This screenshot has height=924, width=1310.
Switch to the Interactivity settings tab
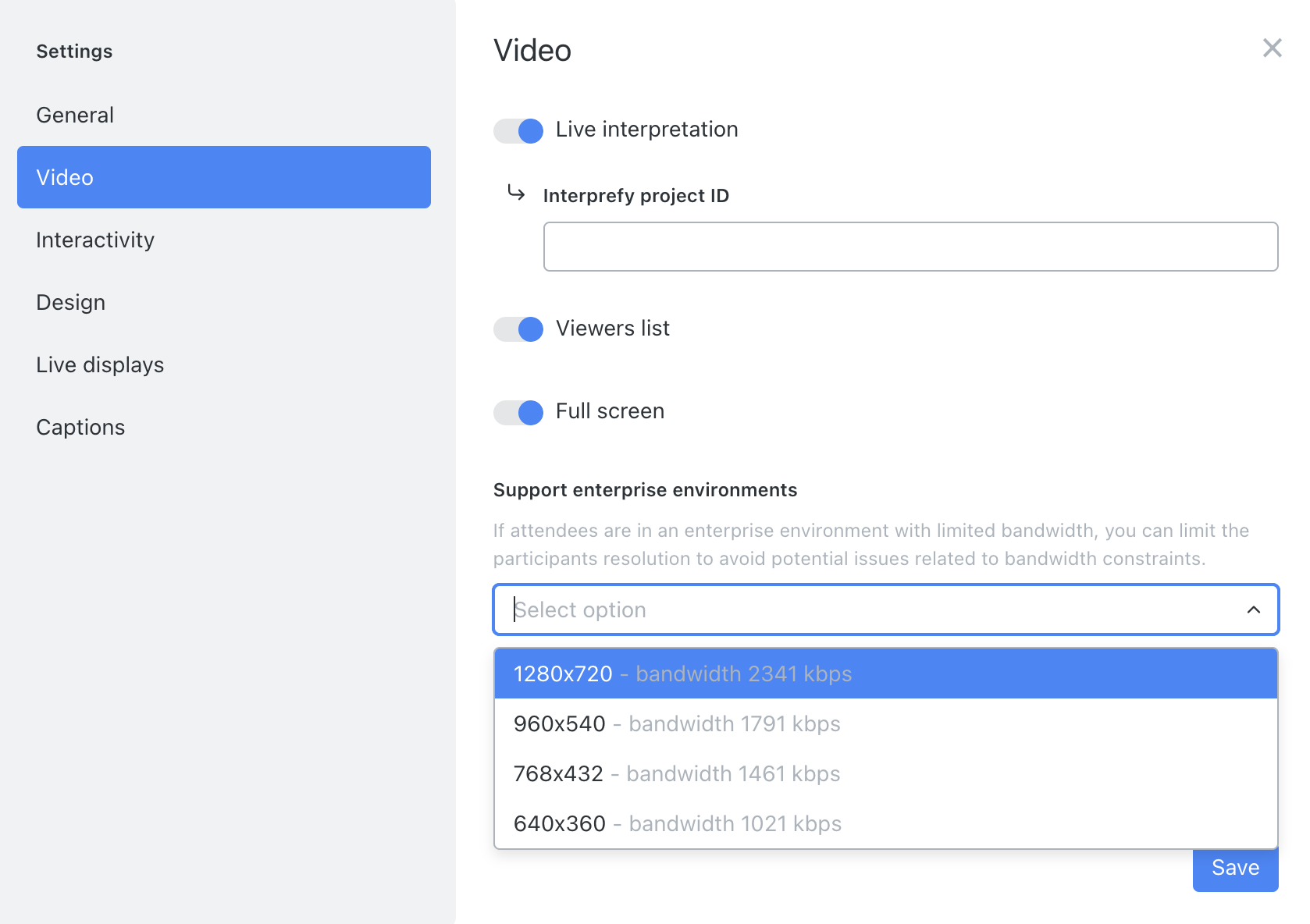tap(94, 240)
